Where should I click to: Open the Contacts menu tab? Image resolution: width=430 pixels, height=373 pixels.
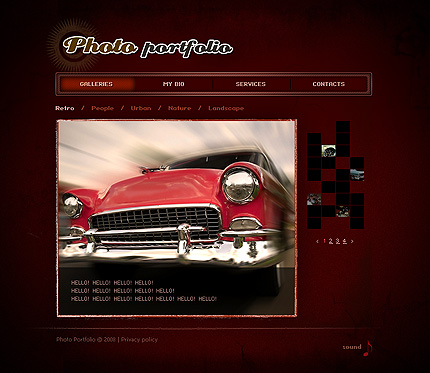(329, 84)
